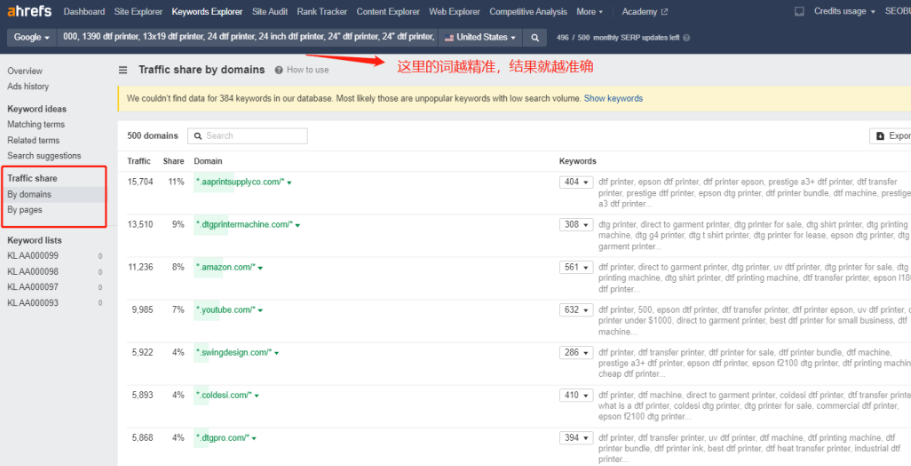
Task: Open the aaprintsupplyco.com domain link
Action: click(240, 182)
